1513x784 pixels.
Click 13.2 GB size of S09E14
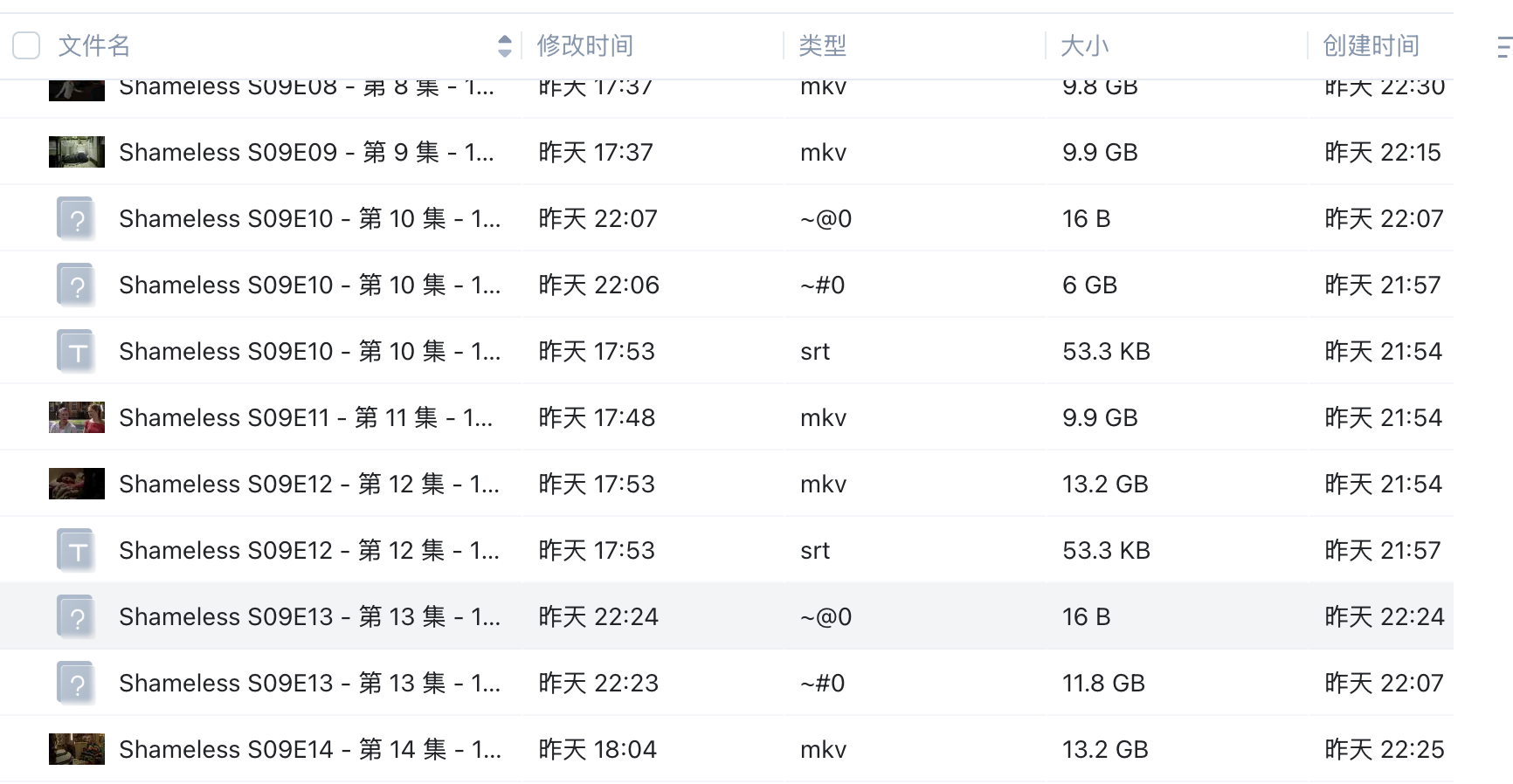1105,749
